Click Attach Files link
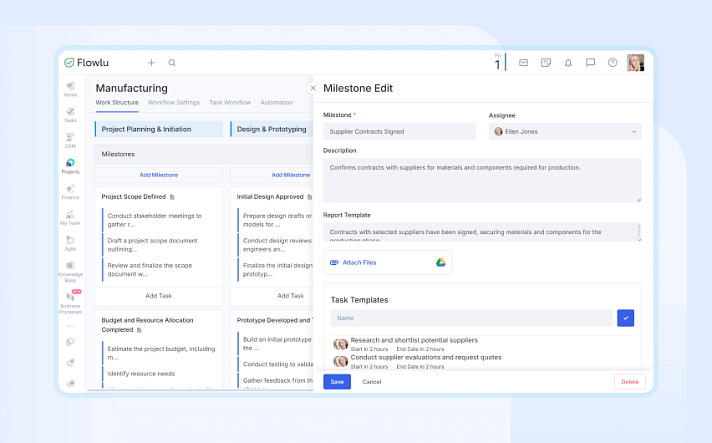This screenshot has width=712, height=443. [x=359, y=262]
